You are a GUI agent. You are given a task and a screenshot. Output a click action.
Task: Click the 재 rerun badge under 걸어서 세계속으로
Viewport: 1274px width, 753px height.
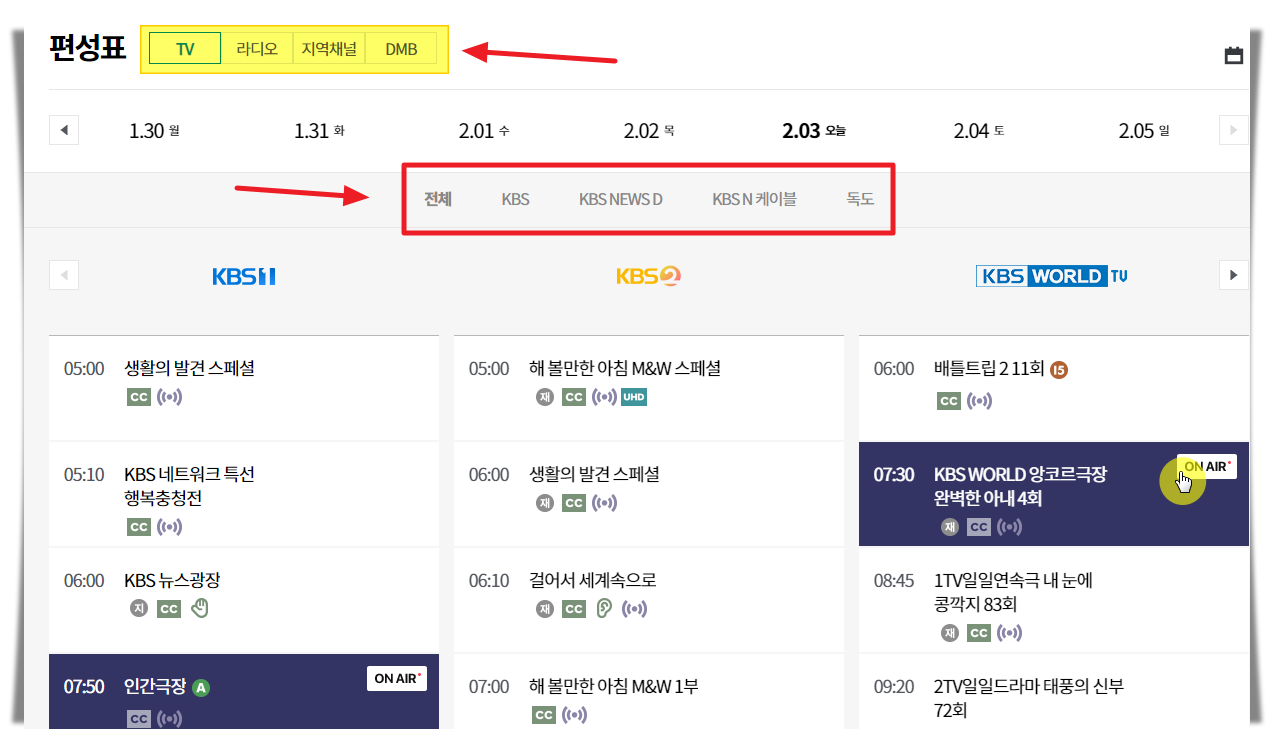pos(544,608)
